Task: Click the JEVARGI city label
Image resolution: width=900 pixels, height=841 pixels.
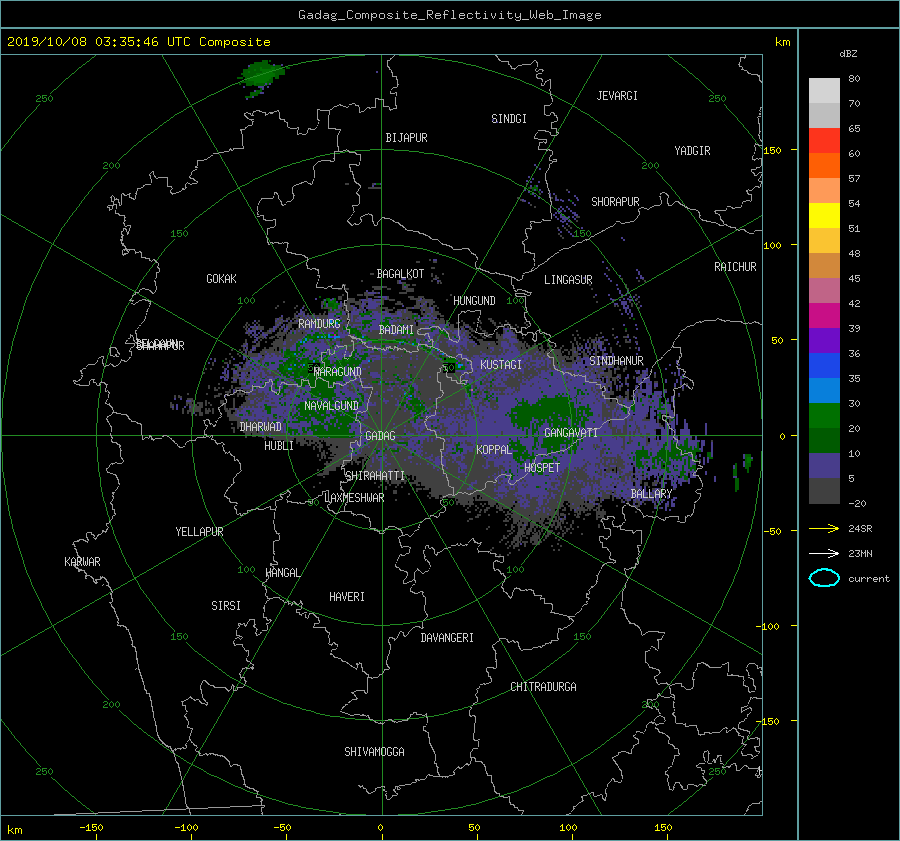Action: tap(617, 96)
